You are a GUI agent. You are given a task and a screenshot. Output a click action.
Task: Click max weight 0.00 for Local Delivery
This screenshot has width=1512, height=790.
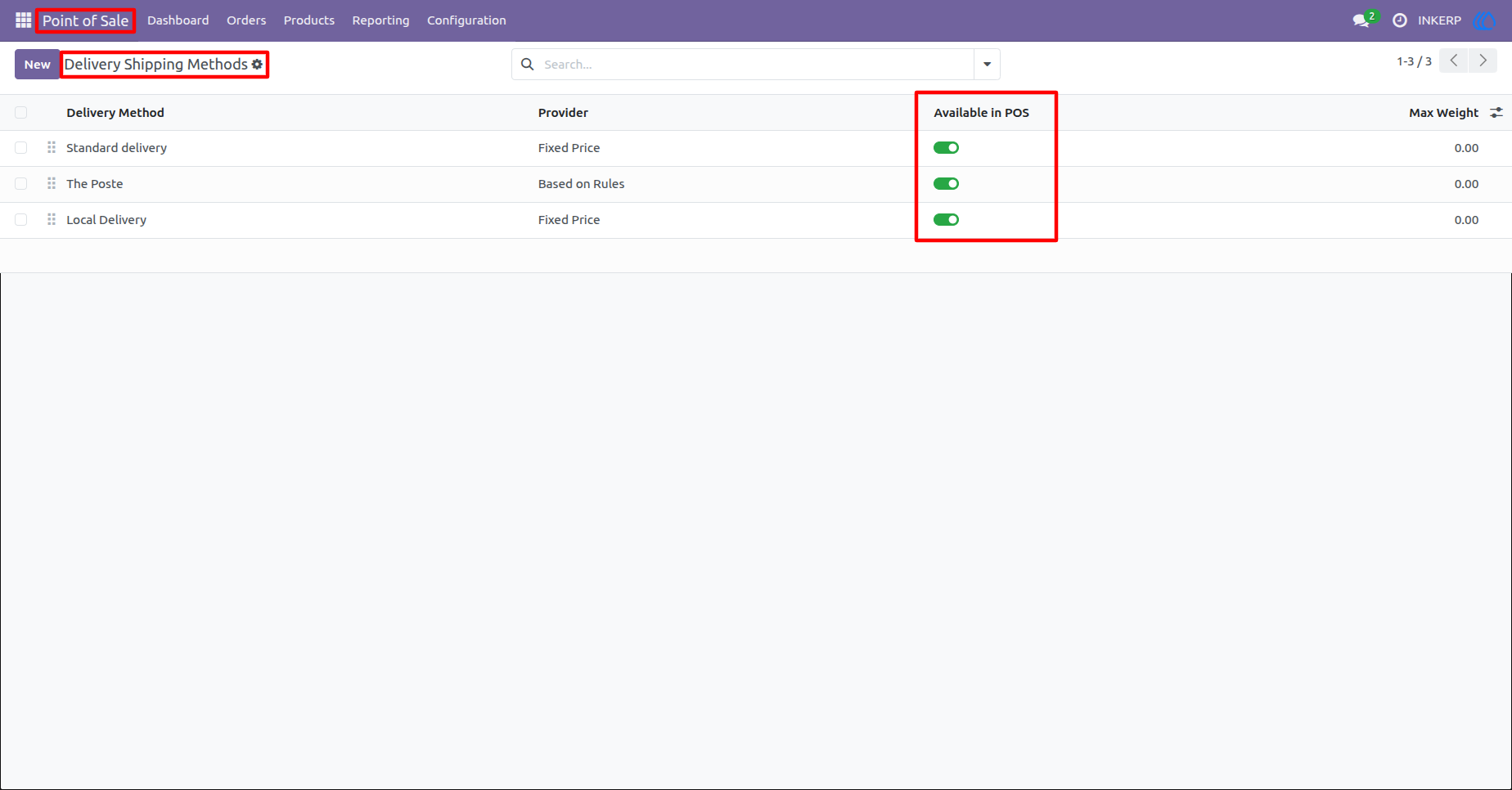click(1466, 219)
